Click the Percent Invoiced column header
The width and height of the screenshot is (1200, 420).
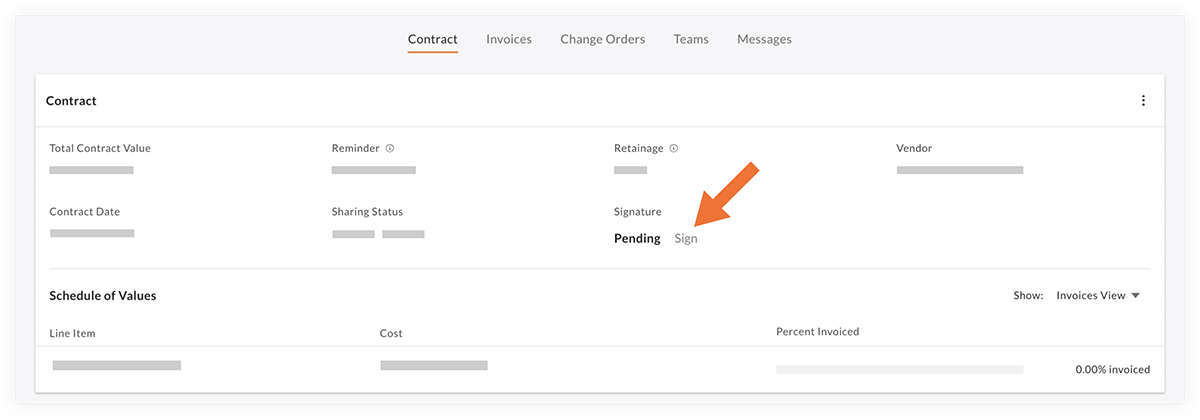tap(817, 331)
